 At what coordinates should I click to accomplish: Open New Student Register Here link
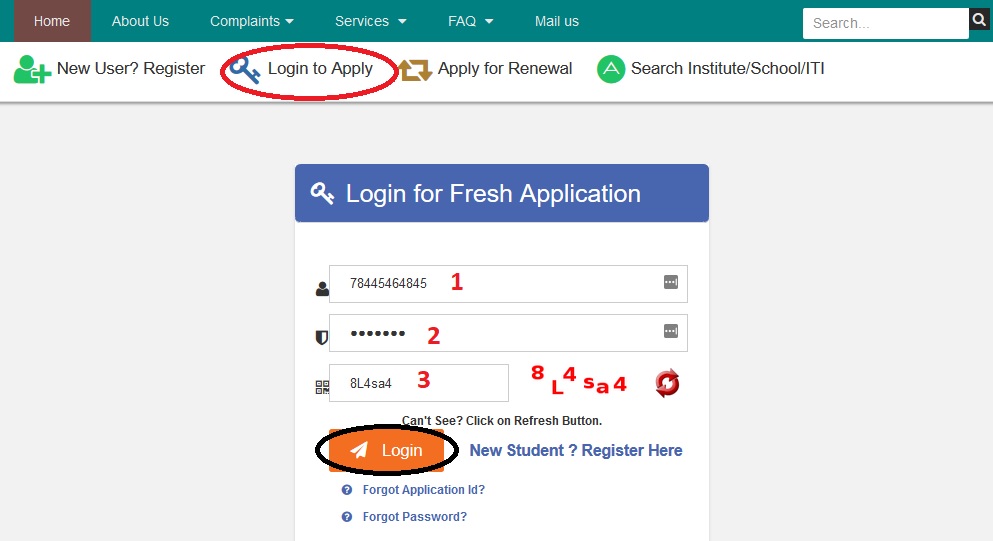coord(576,451)
